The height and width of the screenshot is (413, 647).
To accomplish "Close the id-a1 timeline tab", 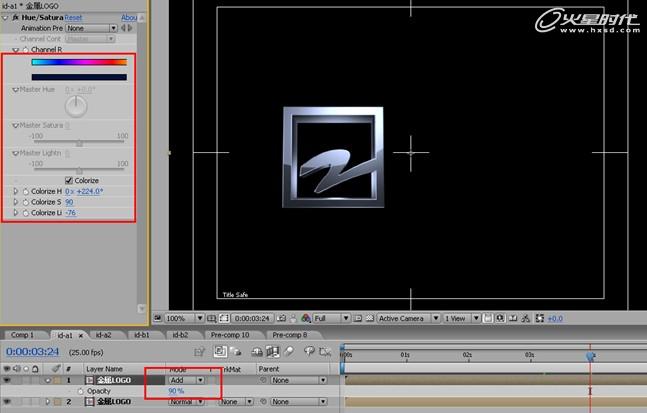I will coord(81,335).
